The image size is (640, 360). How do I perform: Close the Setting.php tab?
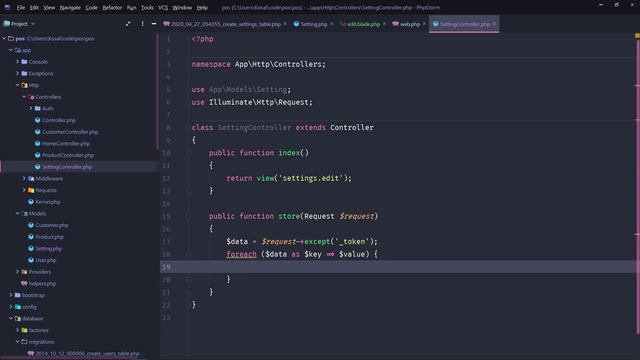331,24
